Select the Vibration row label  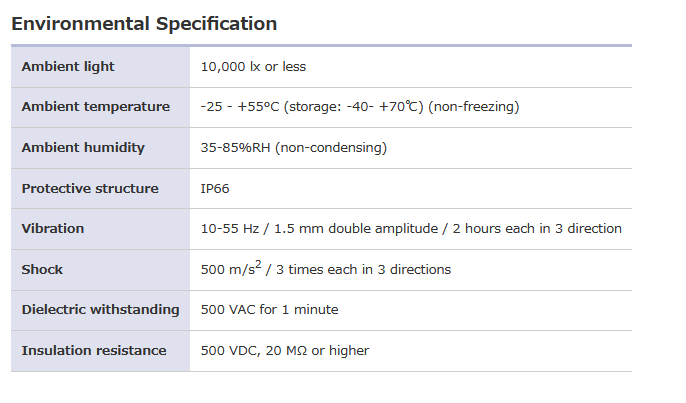click(53, 229)
